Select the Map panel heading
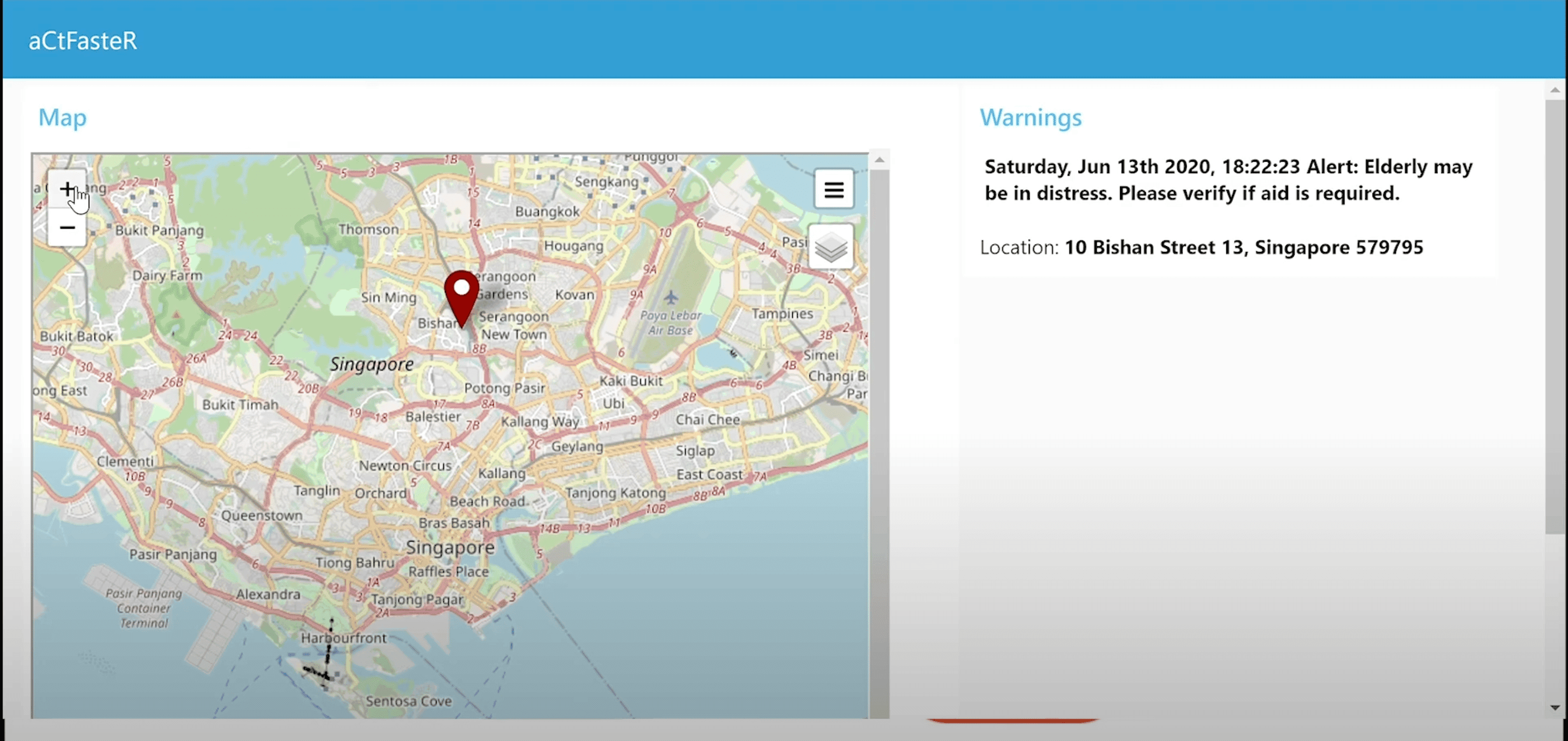This screenshot has width=1568, height=741. [62, 117]
